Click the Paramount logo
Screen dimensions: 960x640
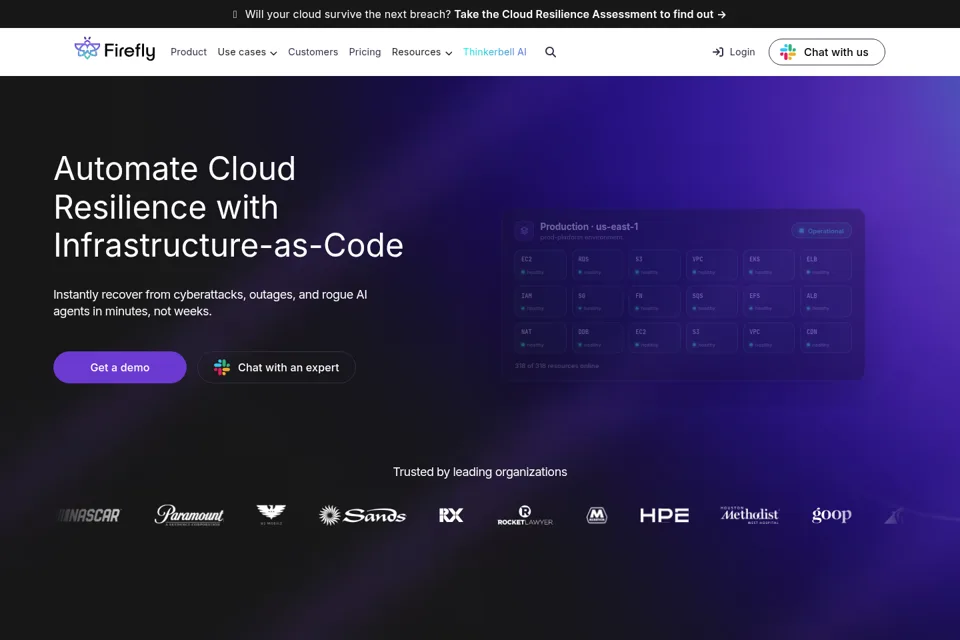tap(189, 515)
